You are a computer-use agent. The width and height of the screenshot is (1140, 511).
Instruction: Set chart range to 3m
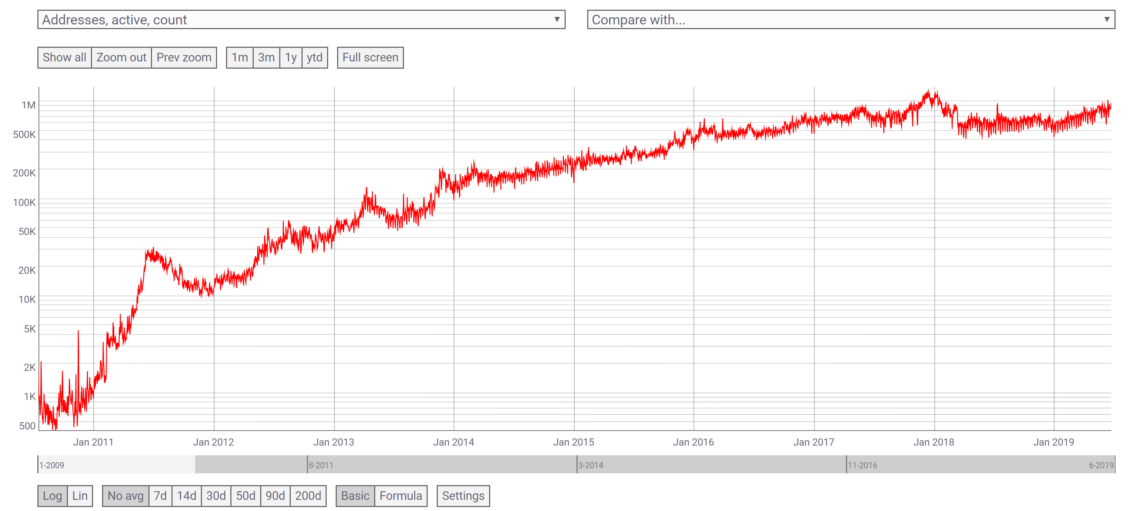pyautogui.click(x=266, y=58)
